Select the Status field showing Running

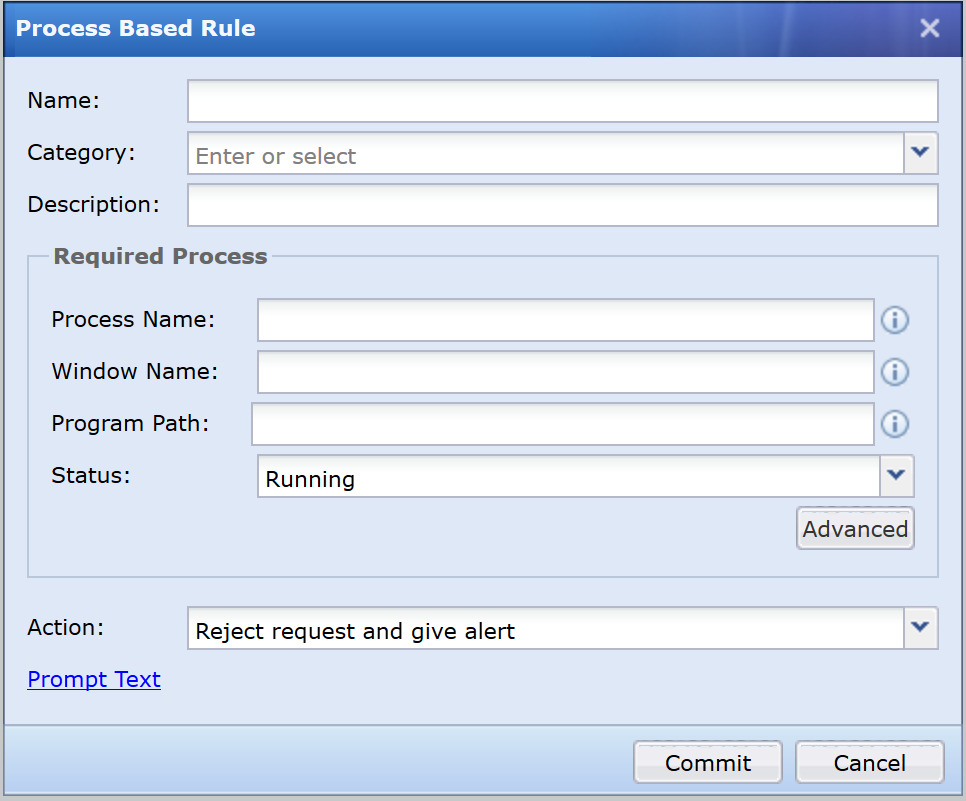pos(569,476)
